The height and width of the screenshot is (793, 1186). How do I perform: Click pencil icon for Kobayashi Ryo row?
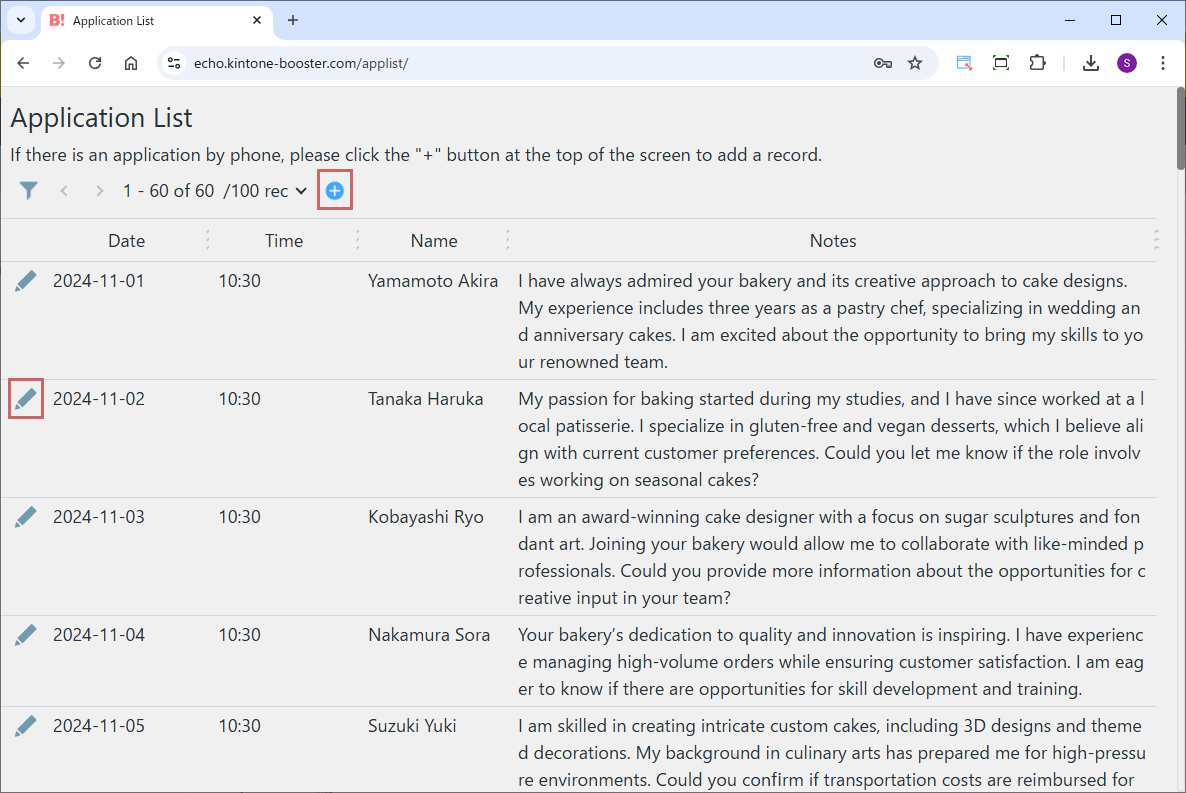(26, 518)
